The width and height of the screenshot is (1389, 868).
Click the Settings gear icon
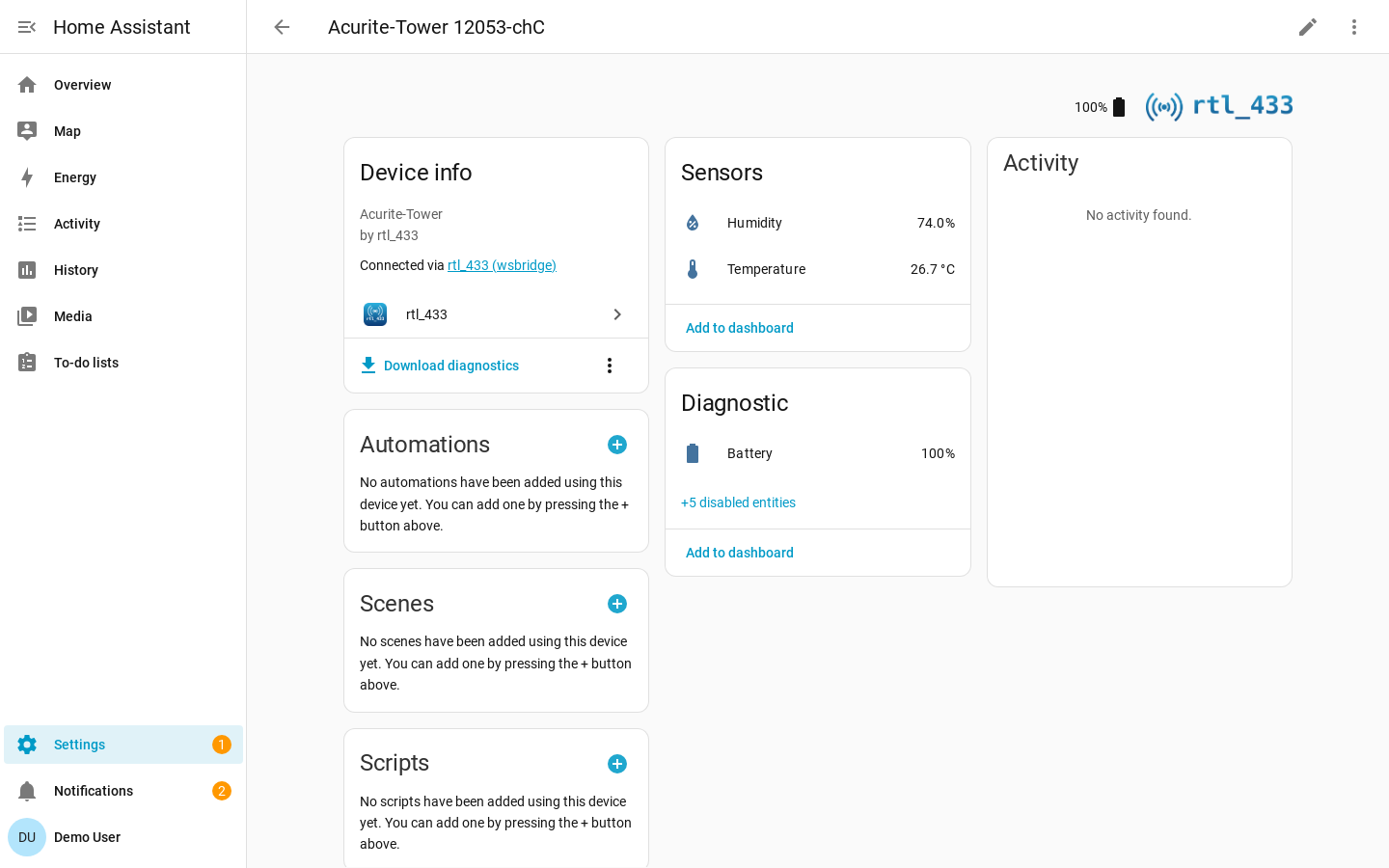(27, 745)
